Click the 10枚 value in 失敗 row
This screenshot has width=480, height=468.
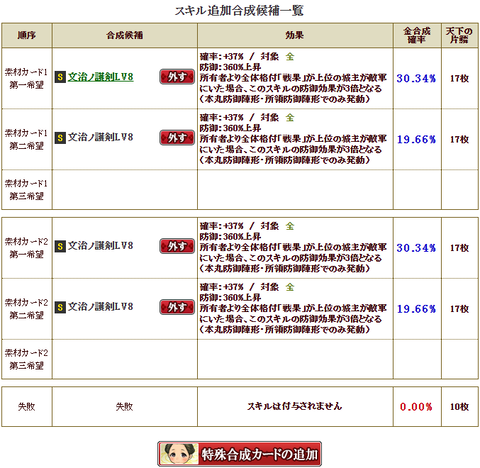tap(459, 407)
